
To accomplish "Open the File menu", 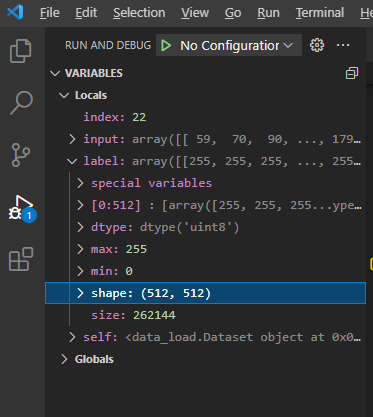I will (50, 13).
